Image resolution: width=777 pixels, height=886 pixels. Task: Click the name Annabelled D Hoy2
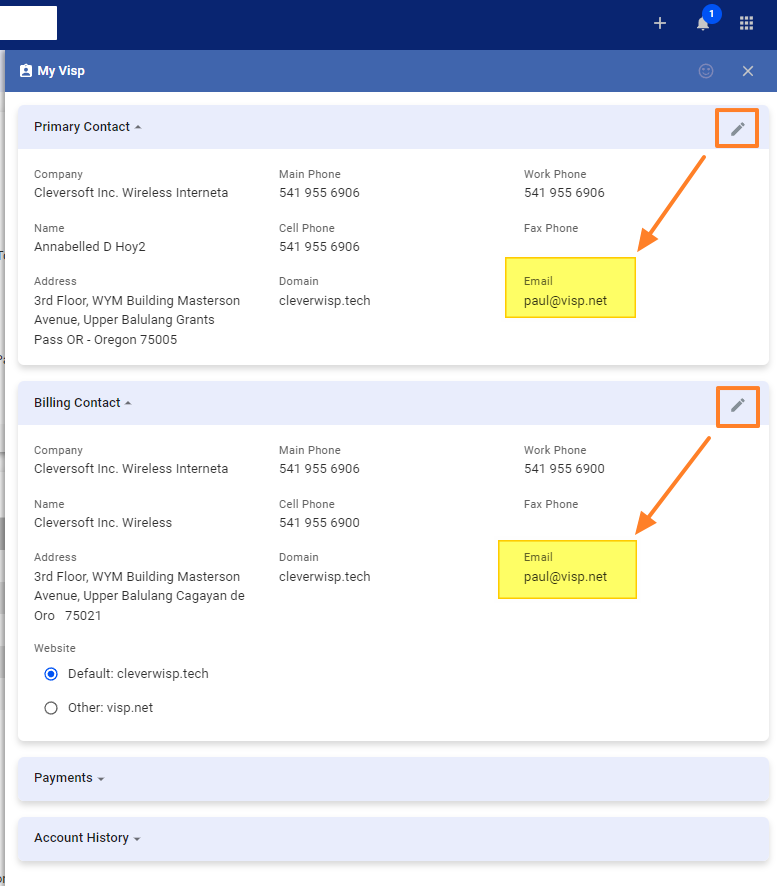[x=90, y=247]
